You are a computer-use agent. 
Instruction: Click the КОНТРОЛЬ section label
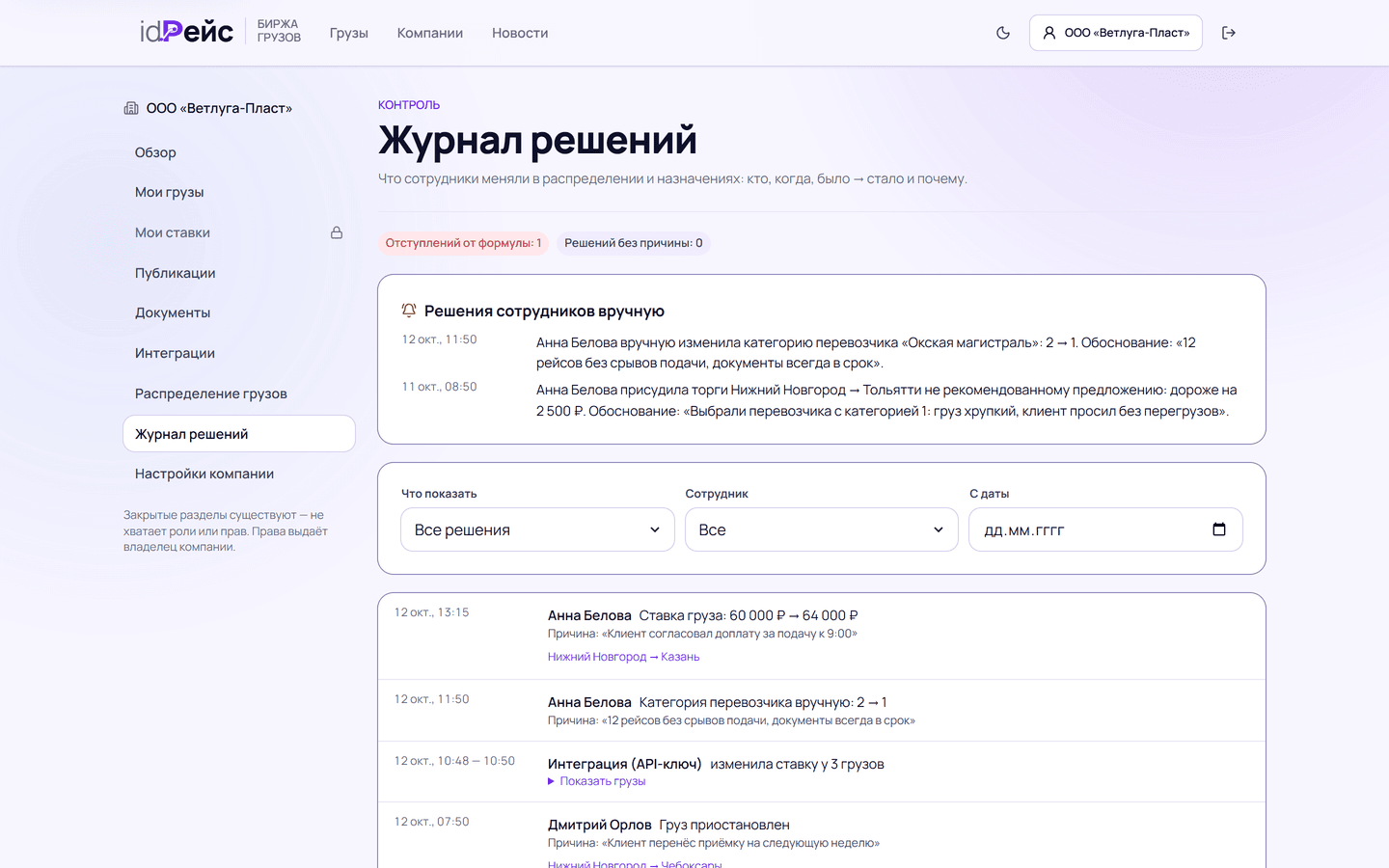[409, 105]
